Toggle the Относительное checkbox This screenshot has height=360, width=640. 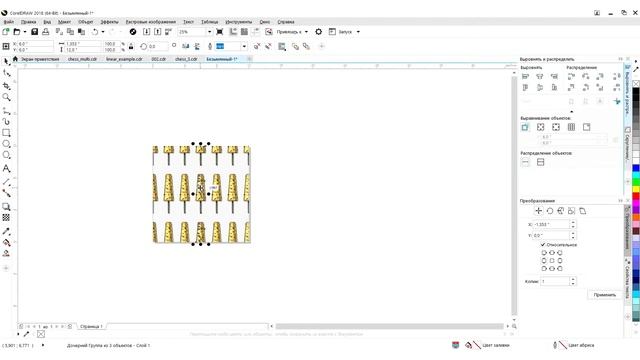[x=543, y=245]
